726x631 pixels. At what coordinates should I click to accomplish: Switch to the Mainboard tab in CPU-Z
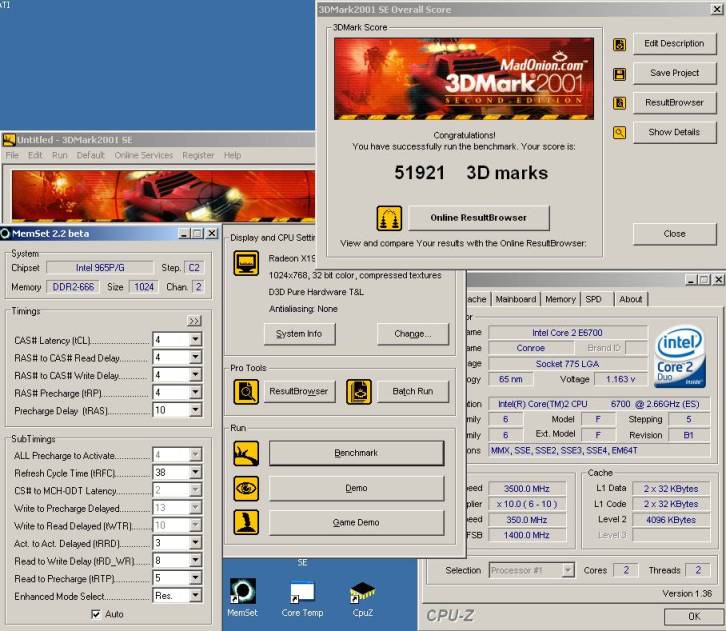[x=516, y=300]
